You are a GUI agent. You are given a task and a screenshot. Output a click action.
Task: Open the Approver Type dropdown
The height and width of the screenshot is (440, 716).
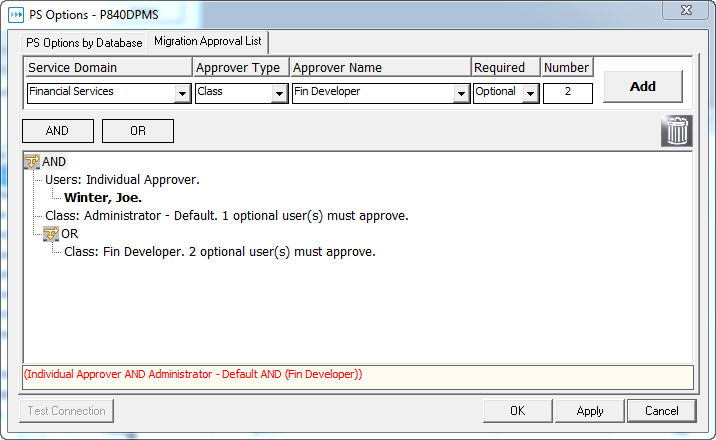click(x=280, y=93)
